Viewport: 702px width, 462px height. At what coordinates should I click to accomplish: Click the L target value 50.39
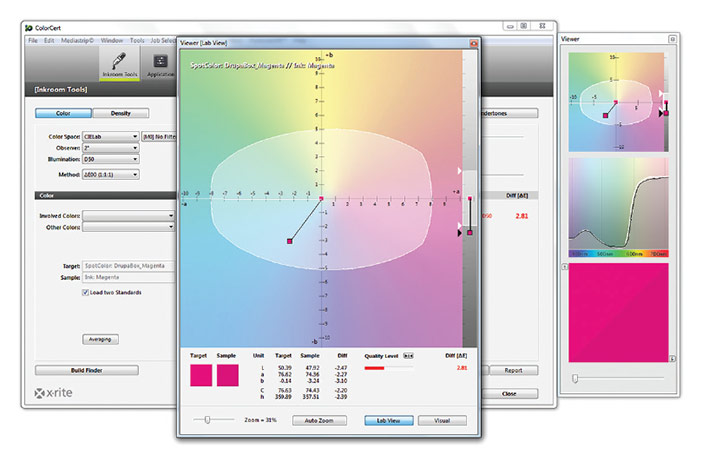[x=285, y=368]
